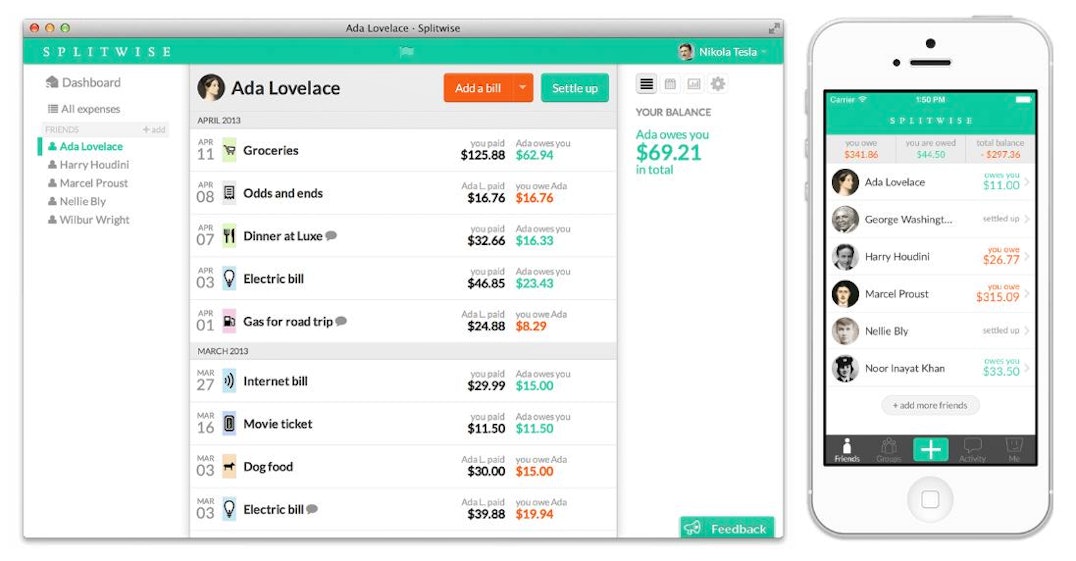The image size is (1076, 561).
Task: Tap the you are owed $44.50 summary
Action: click(931, 149)
